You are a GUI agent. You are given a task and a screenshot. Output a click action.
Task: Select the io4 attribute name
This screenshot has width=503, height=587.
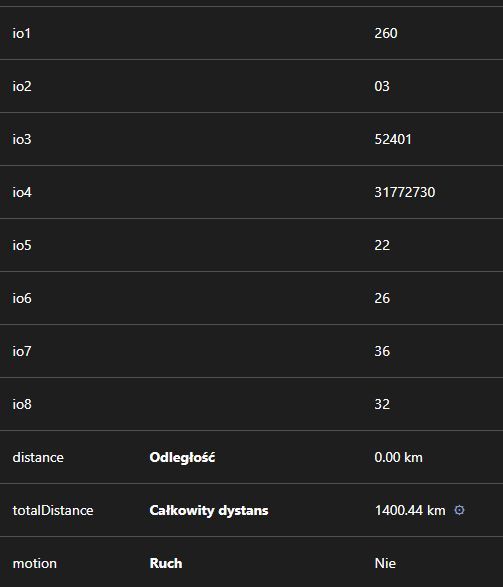click(x=22, y=192)
